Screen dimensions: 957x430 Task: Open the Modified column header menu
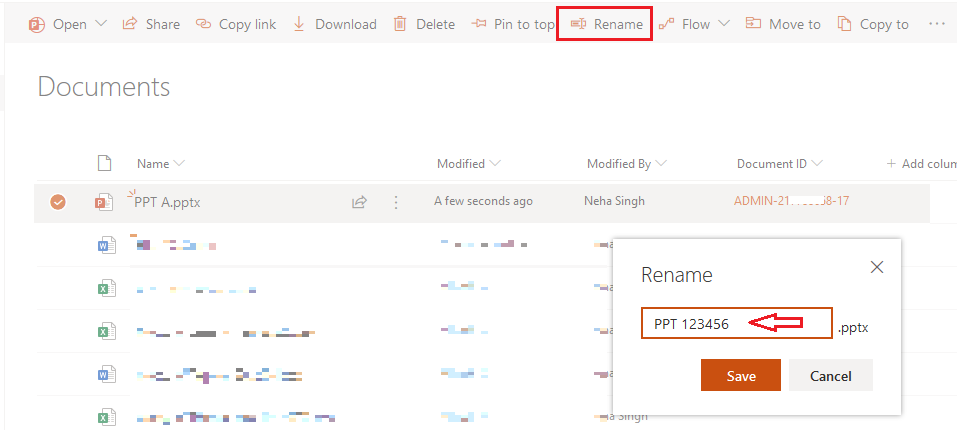(469, 163)
